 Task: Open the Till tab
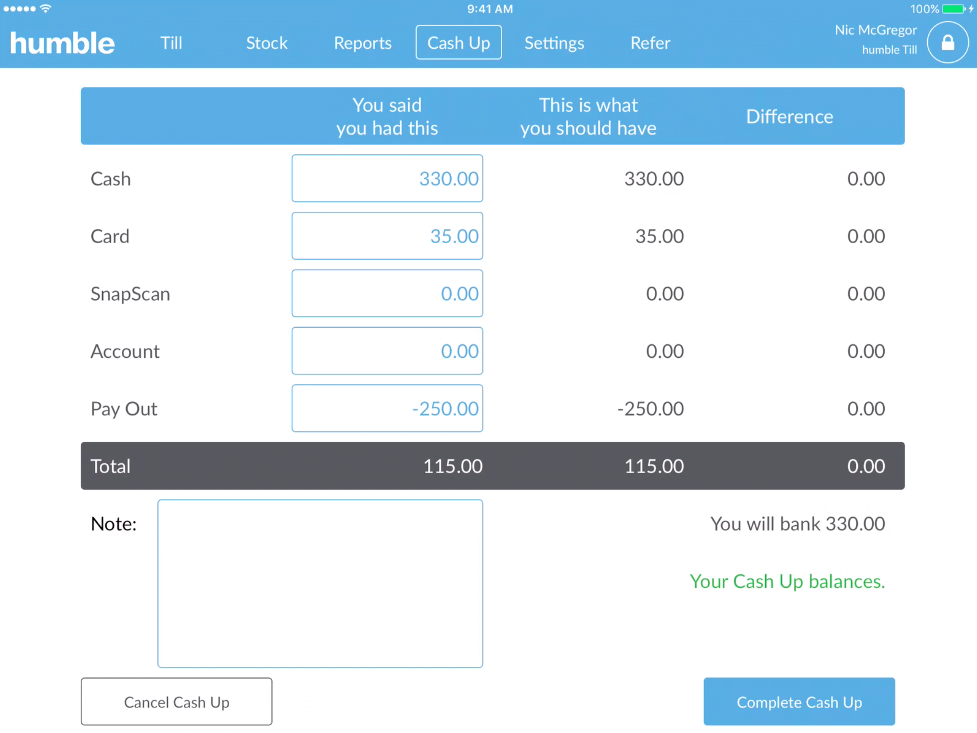(x=171, y=43)
